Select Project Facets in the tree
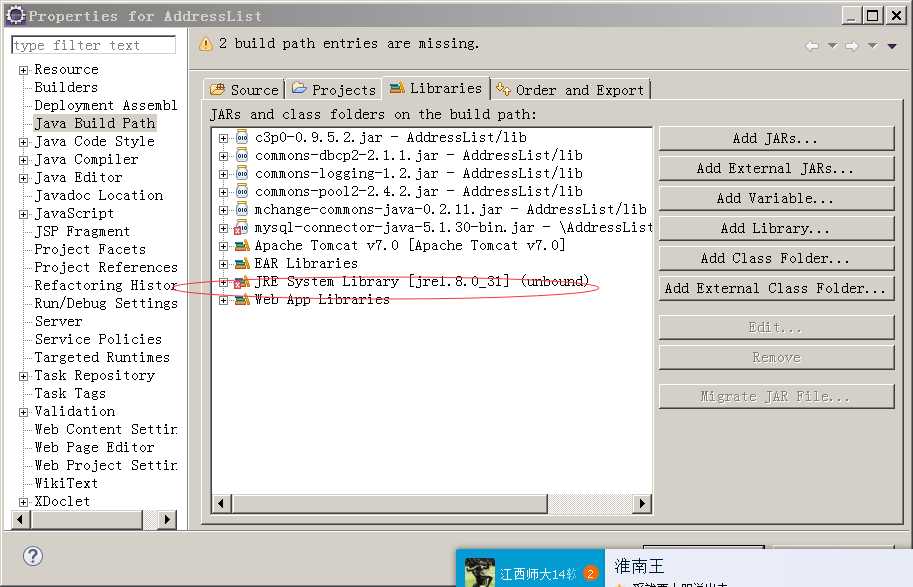This screenshot has height=587, width=913. 90,250
